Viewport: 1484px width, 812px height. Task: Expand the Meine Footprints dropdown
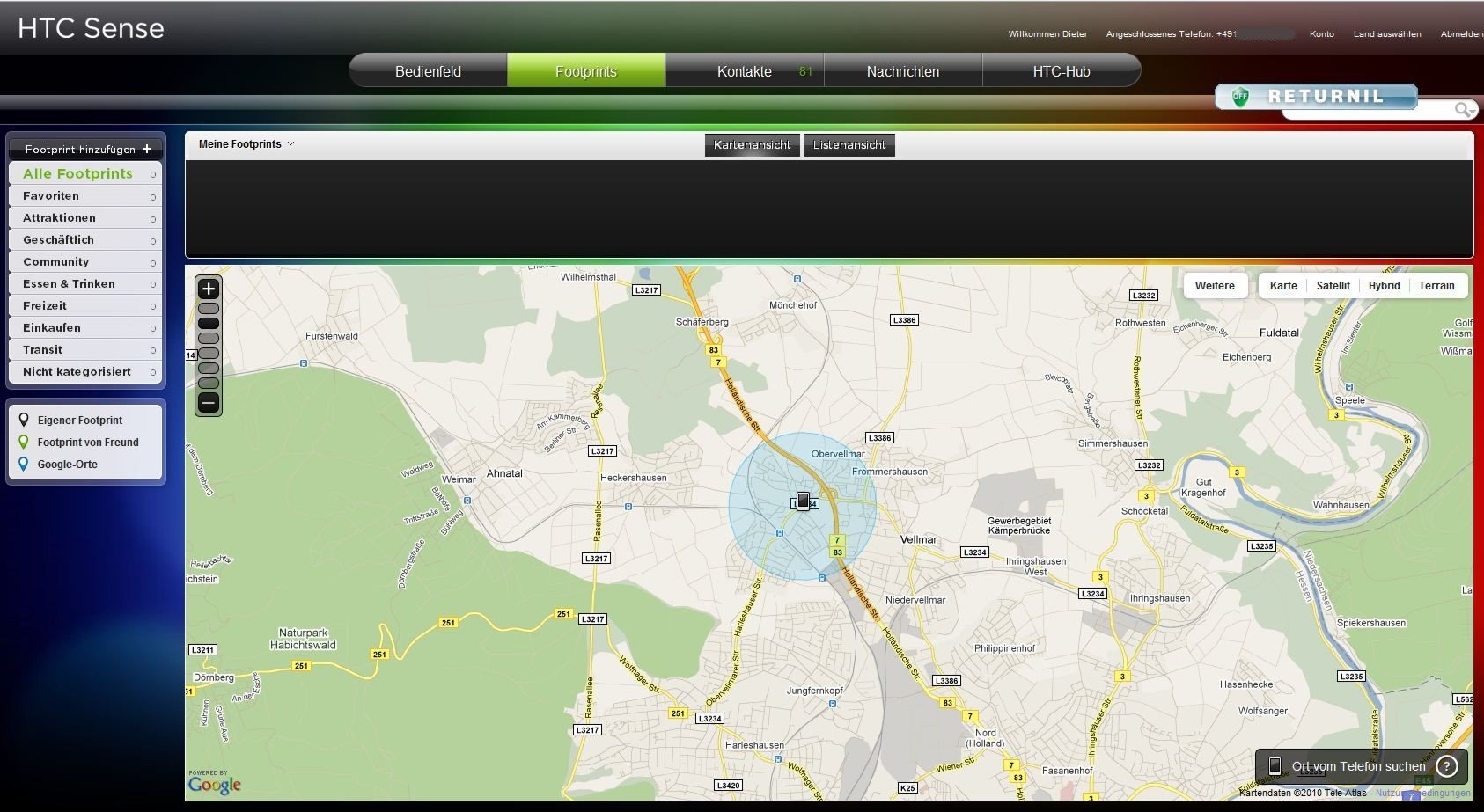(246, 144)
